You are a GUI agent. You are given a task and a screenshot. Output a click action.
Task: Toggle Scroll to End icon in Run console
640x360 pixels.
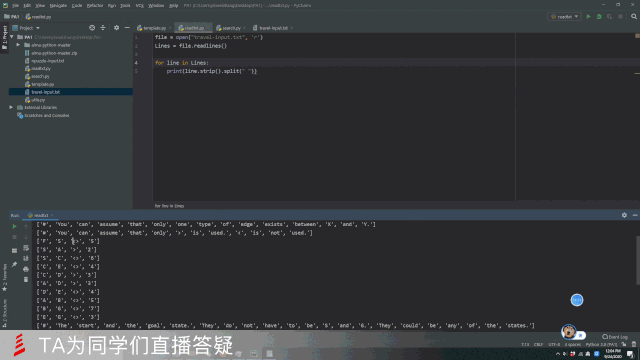coord(26,258)
